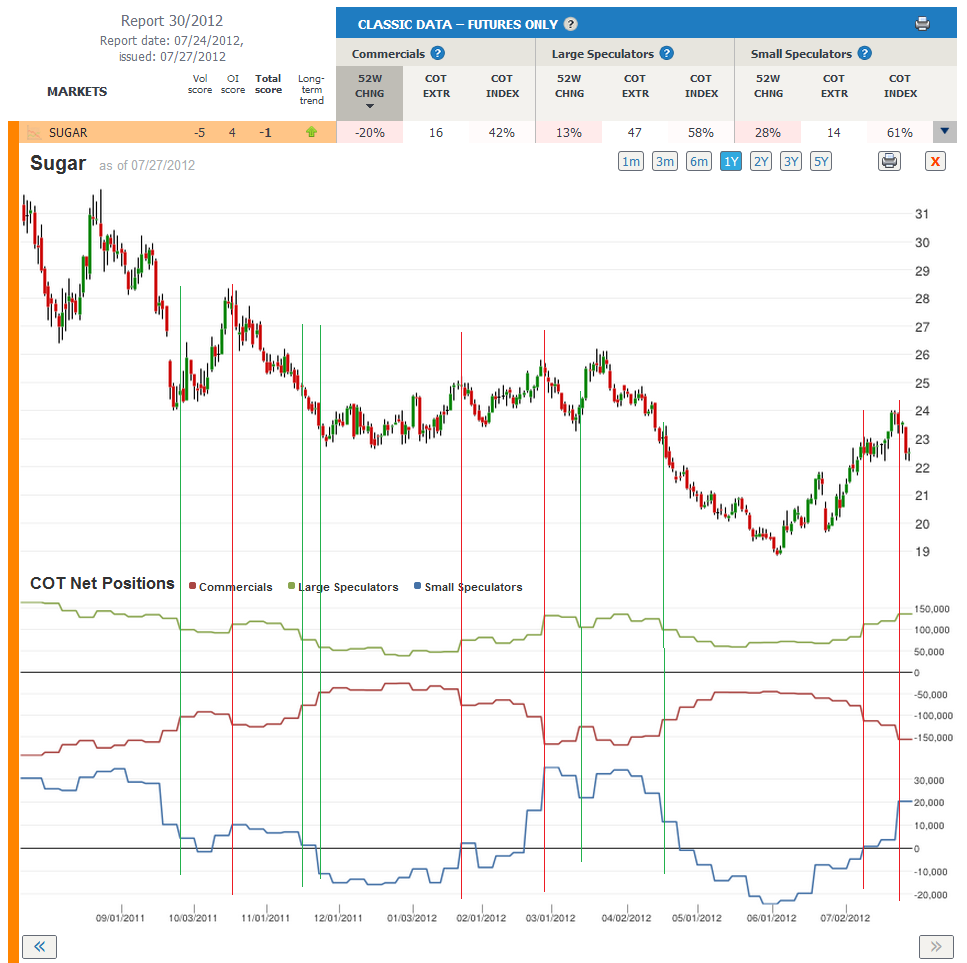The width and height of the screenshot is (967, 963).
Task: Click the Report 30/2012 title
Action: pyautogui.click(x=172, y=20)
